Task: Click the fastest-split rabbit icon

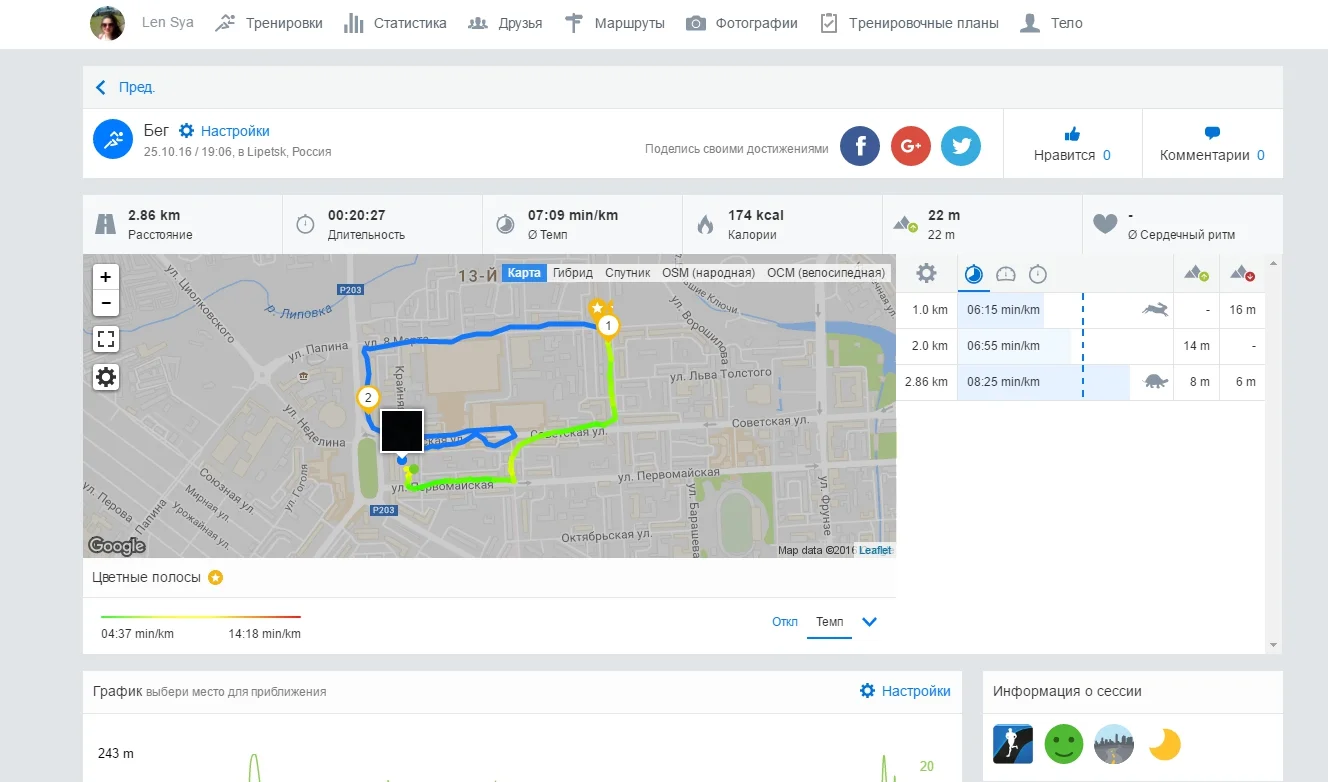Action: 1155,310
